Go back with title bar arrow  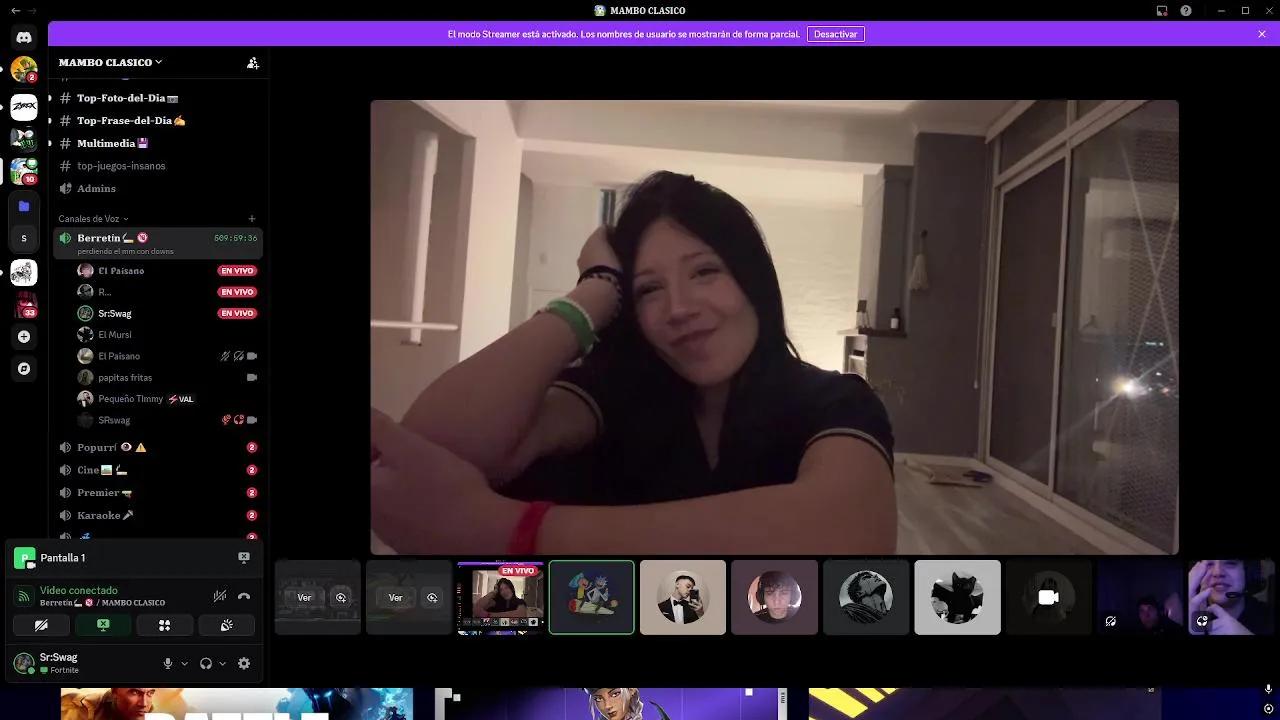pyautogui.click(x=15, y=10)
